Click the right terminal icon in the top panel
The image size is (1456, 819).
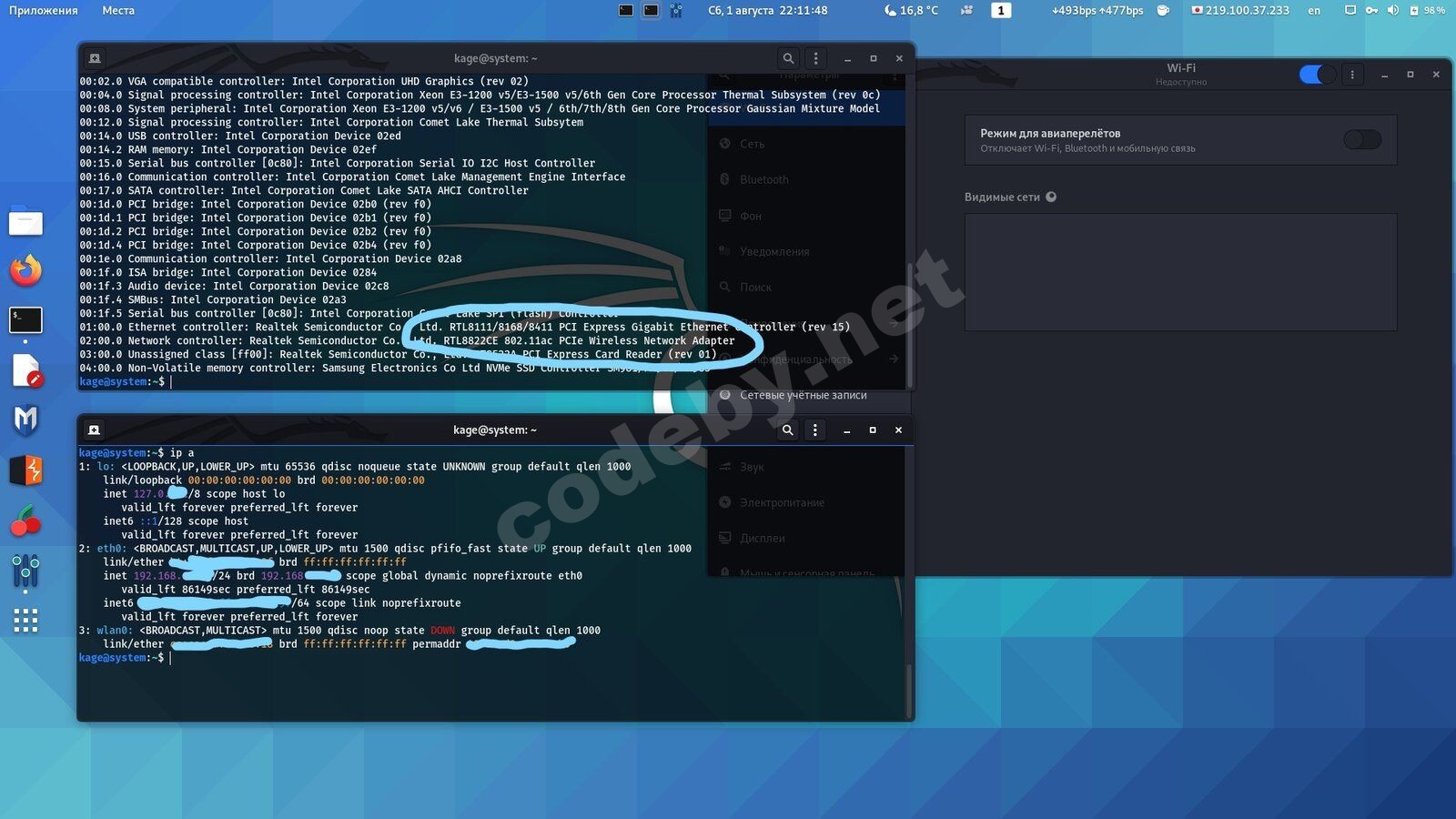tap(651, 10)
